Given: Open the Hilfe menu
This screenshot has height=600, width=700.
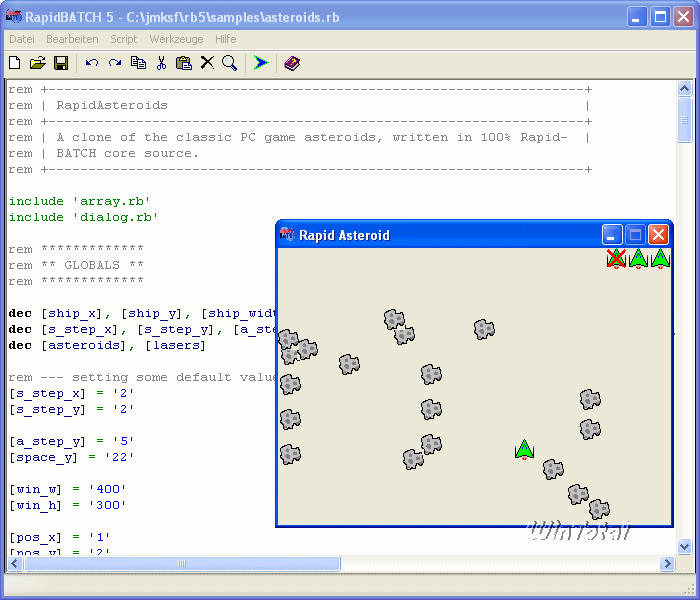Looking at the screenshot, I should pos(226,39).
